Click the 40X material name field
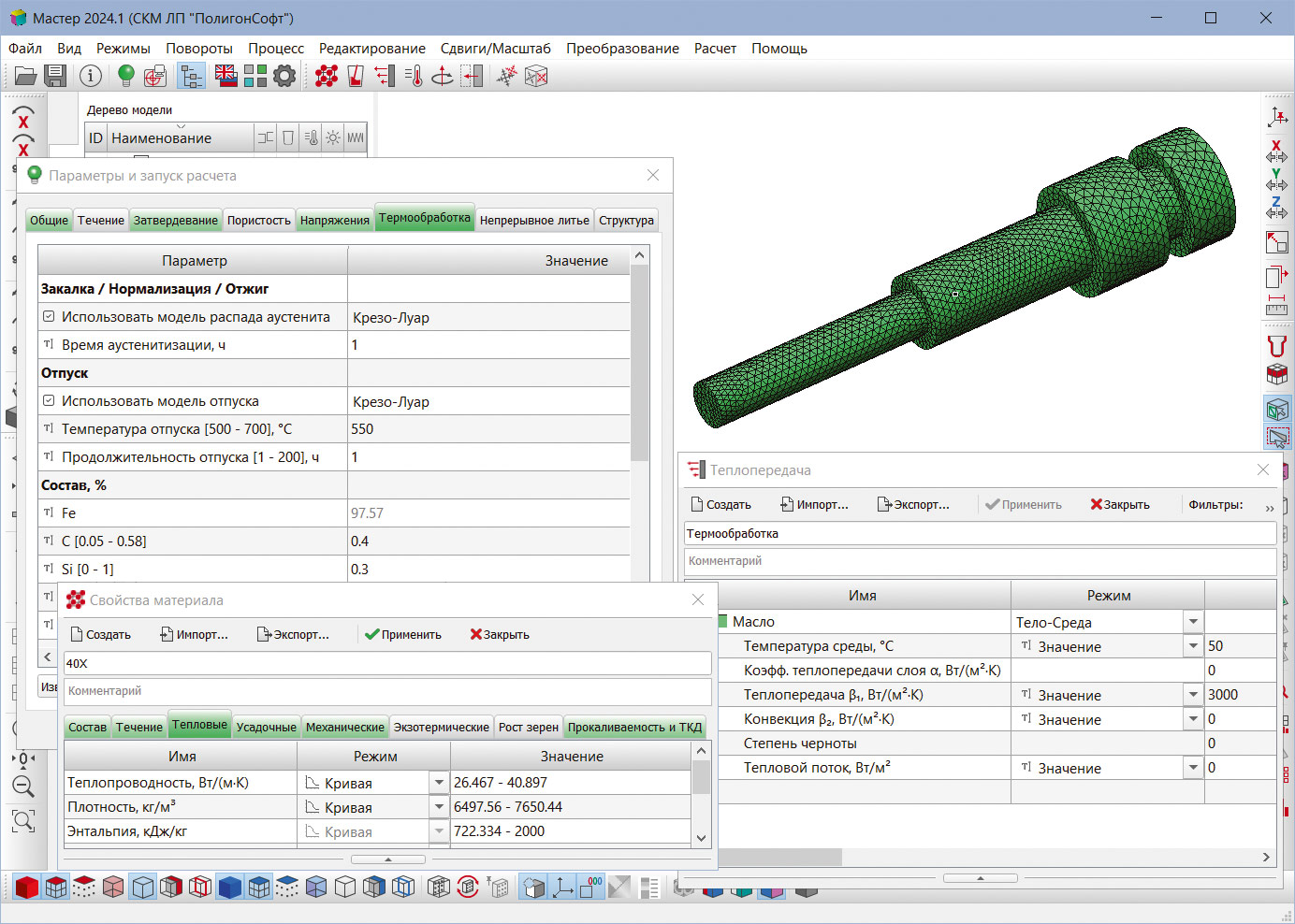 (386, 663)
